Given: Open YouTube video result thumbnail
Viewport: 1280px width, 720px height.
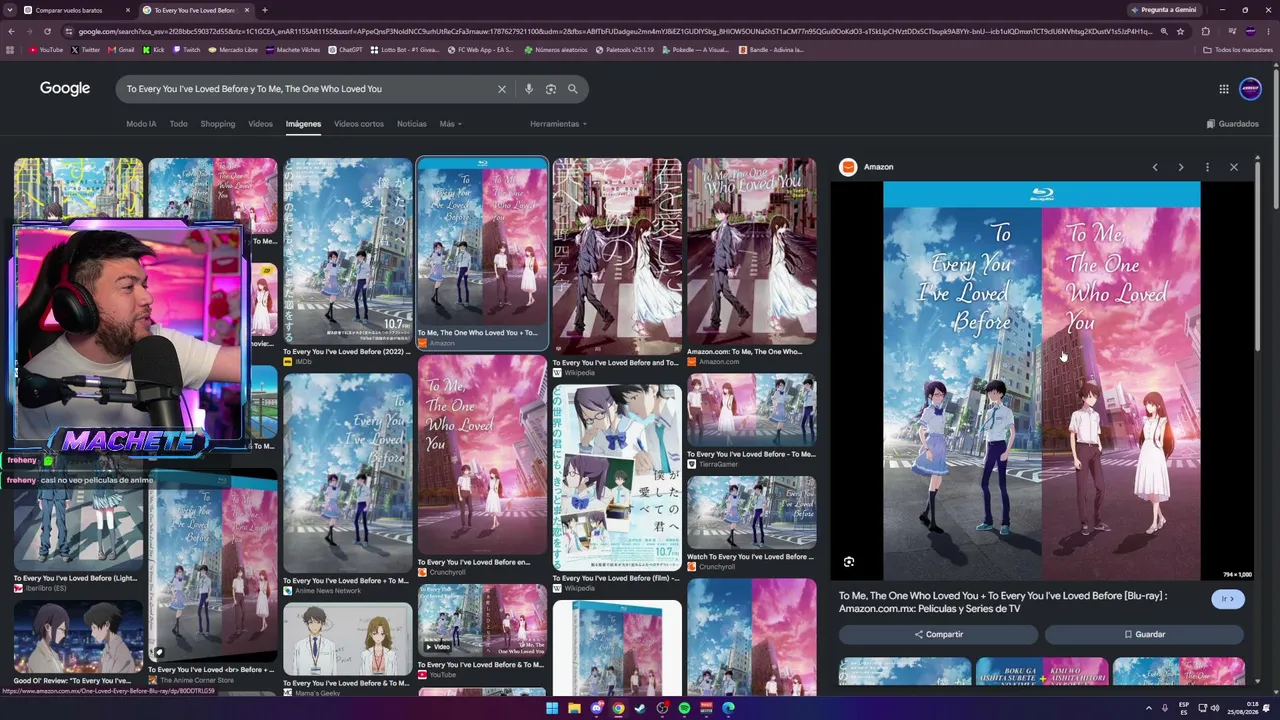Looking at the screenshot, I should [x=482, y=619].
